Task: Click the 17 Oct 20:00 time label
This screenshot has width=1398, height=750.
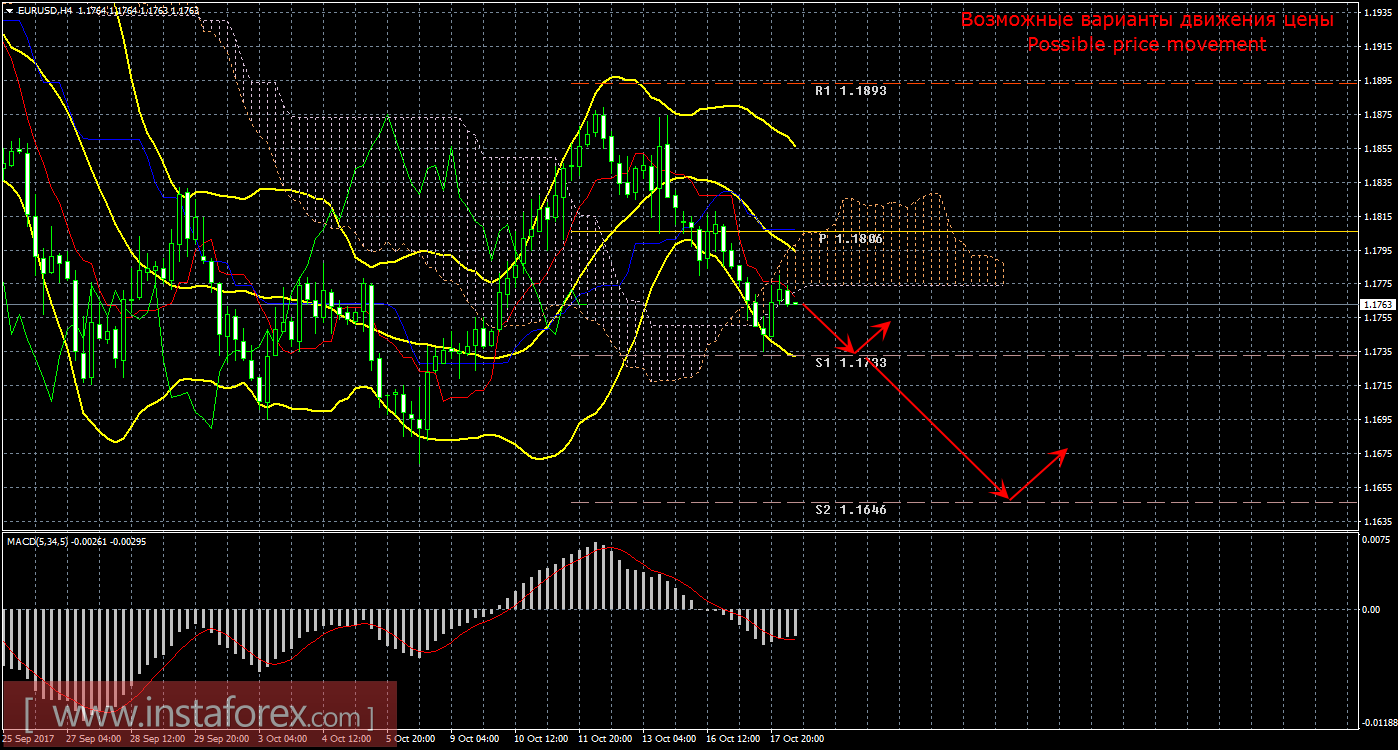Action: coord(798,739)
